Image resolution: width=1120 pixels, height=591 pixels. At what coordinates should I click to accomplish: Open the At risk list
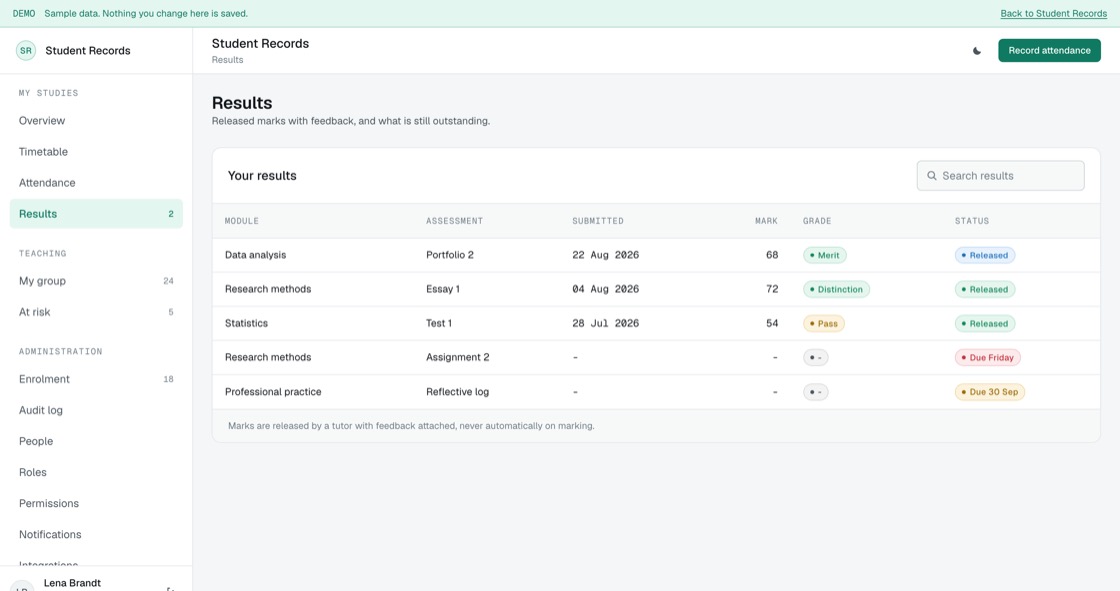pos(96,312)
